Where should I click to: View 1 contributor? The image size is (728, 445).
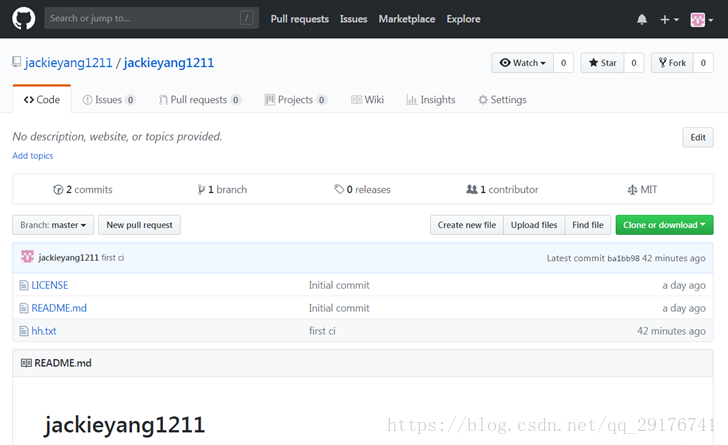[502, 189]
